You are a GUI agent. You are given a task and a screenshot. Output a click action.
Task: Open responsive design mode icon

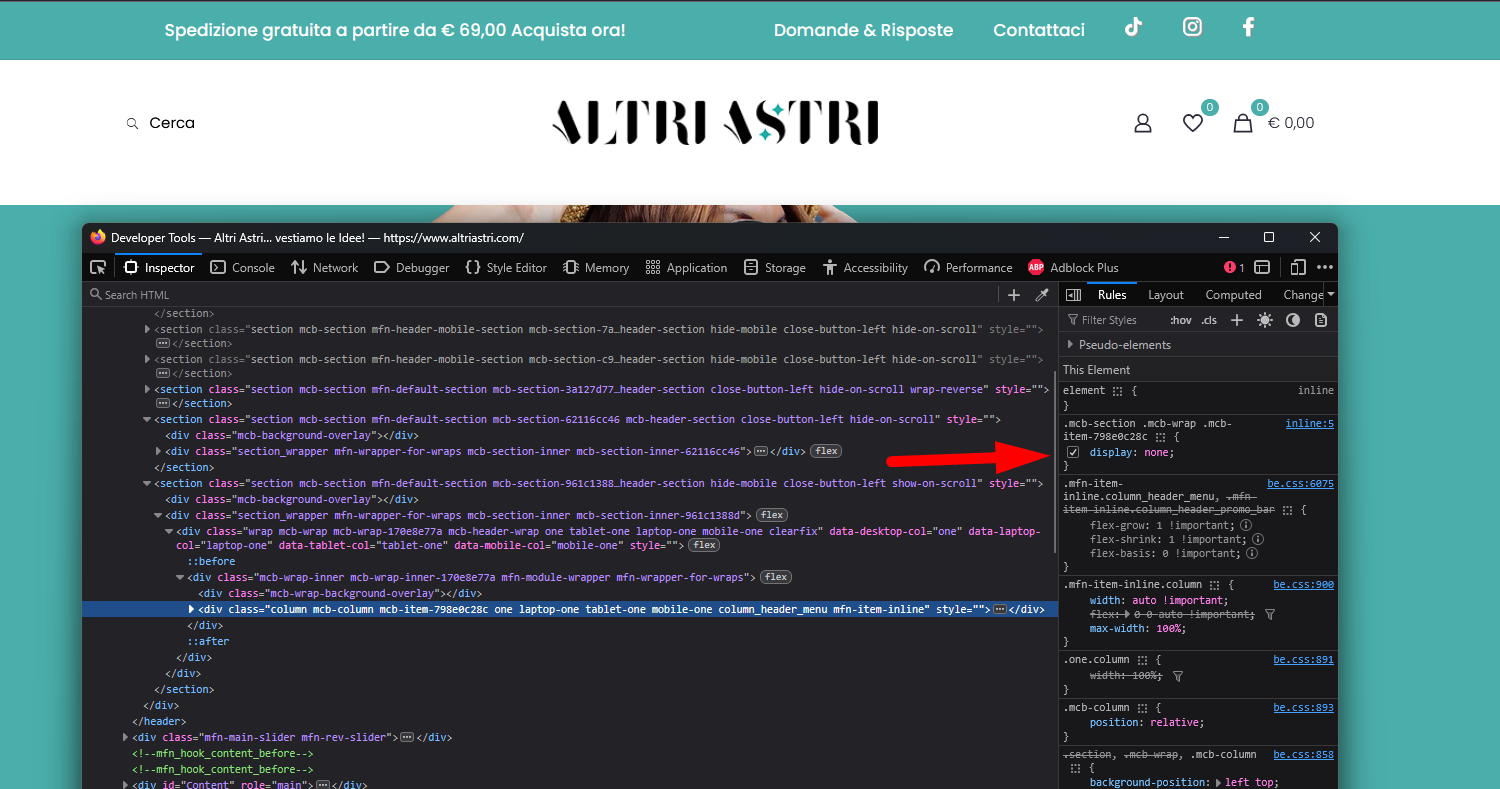(x=1298, y=267)
